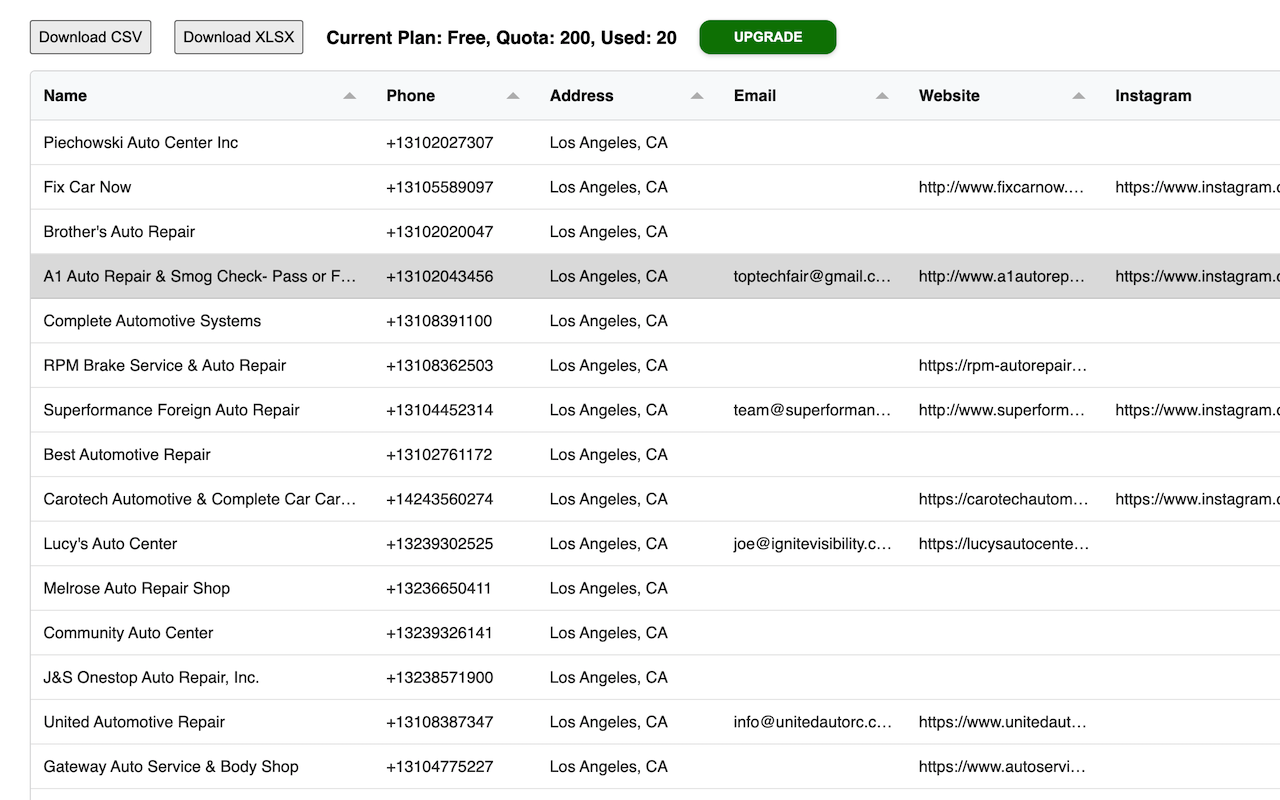Open the A1 Auto Repair website URL

[1001, 276]
